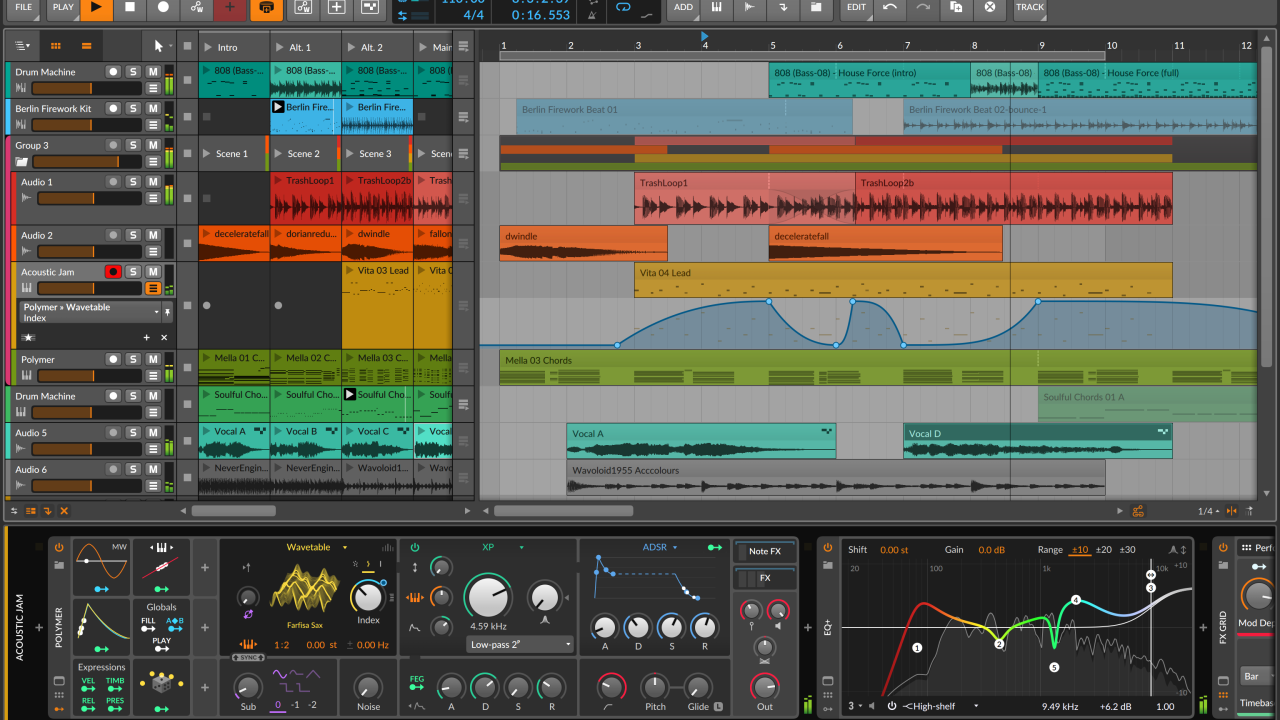Solo the Drum Machine track
Viewport: 1280px width, 720px height.
[133, 71]
